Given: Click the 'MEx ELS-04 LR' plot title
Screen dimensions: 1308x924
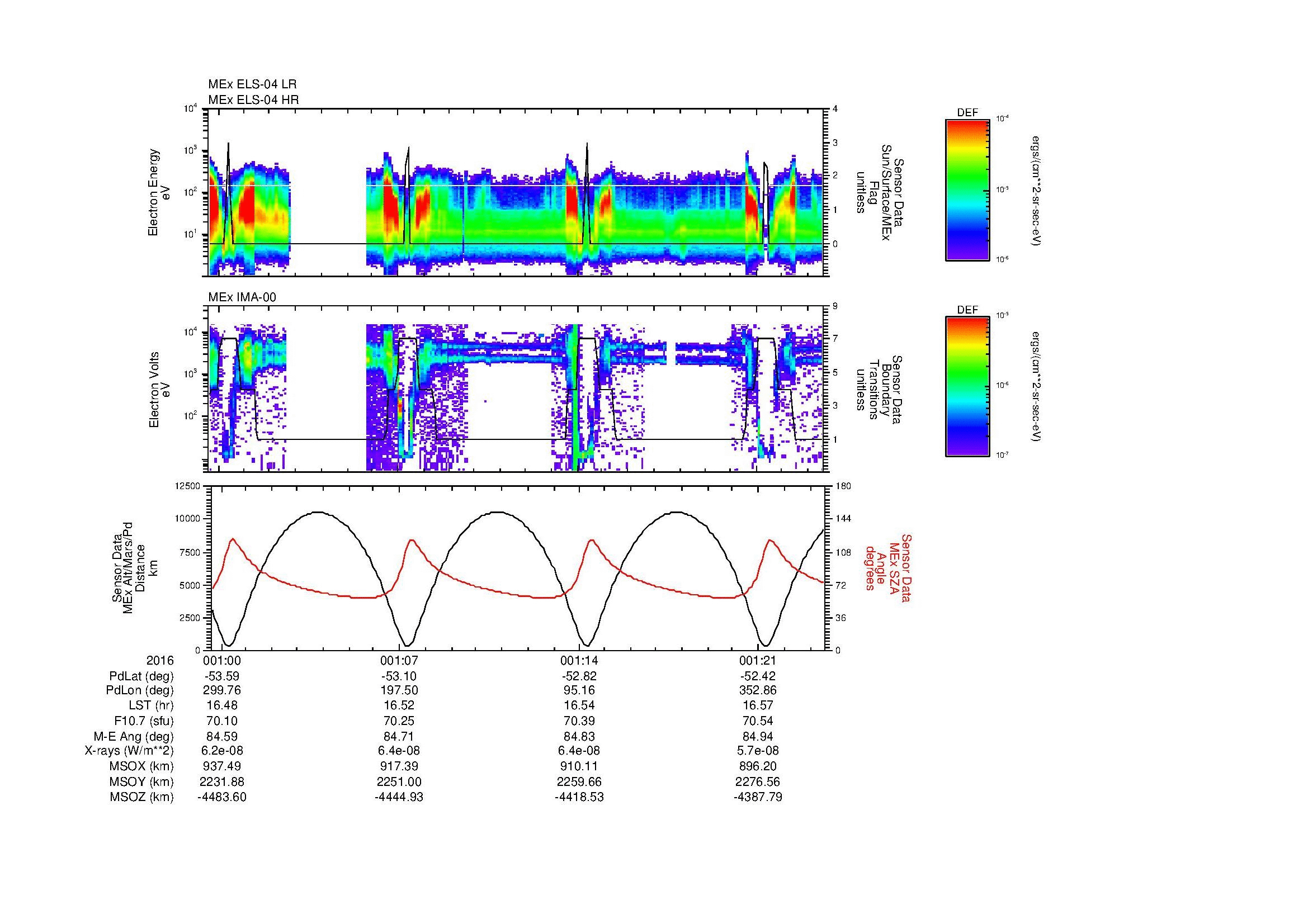Looking at the screenshot, I should [x=252, y=84].
